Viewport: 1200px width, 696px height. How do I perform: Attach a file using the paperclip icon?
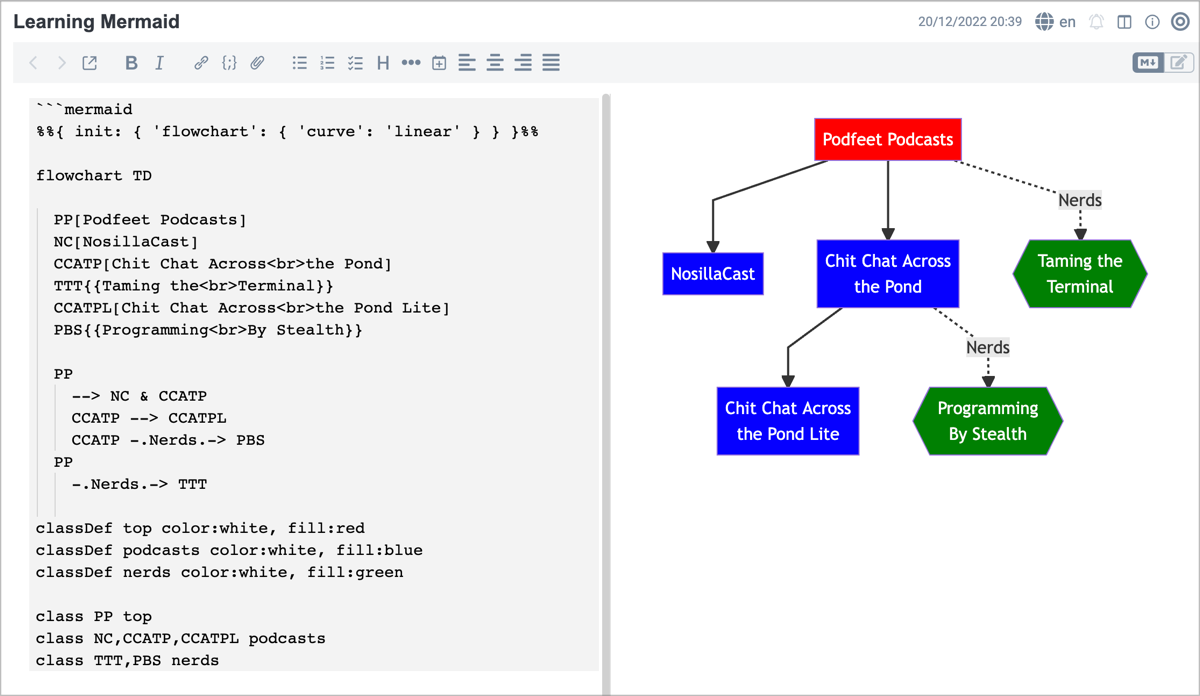[x=257, y=63]
